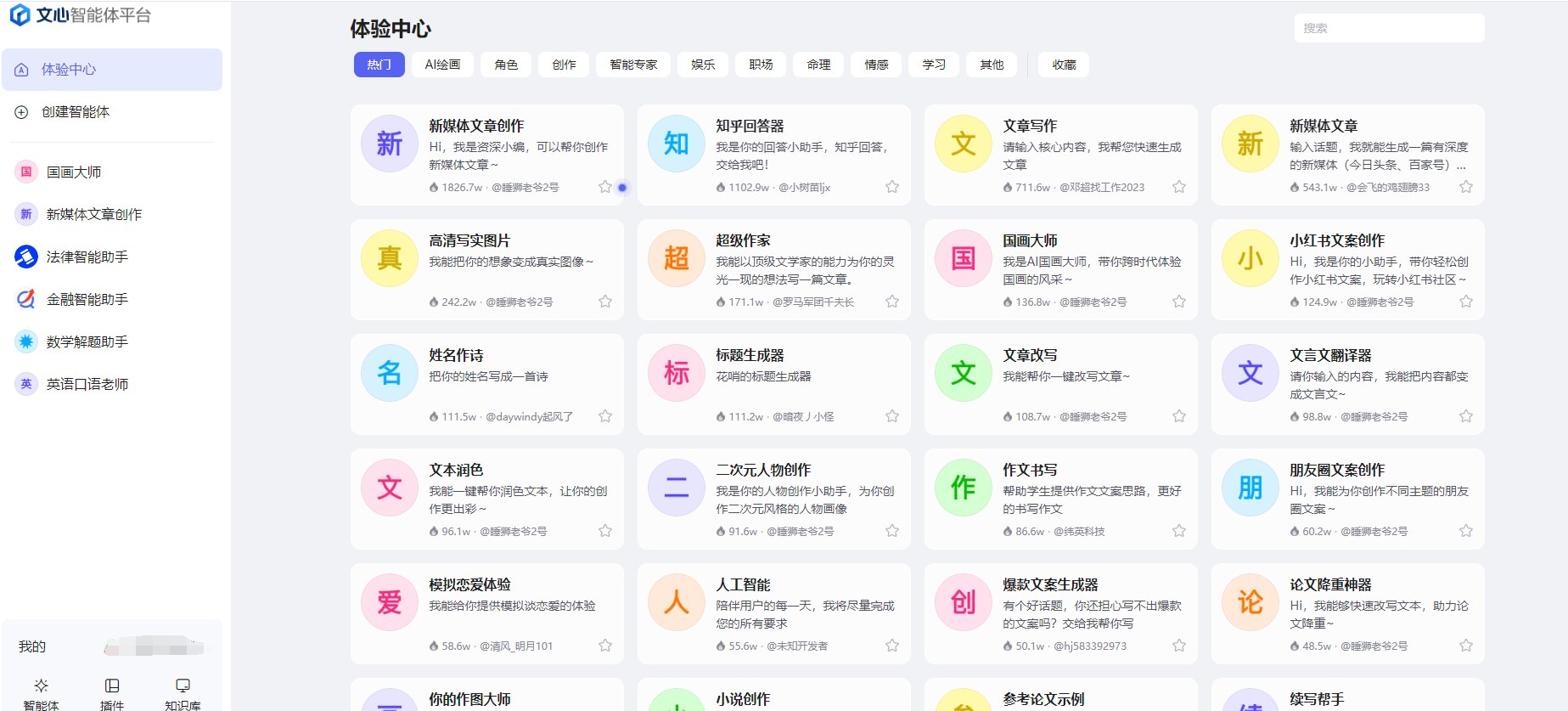1568x711 pixels.
Task: Open 新媒体文章创作 from sidebar list
Action: point(112,214)
